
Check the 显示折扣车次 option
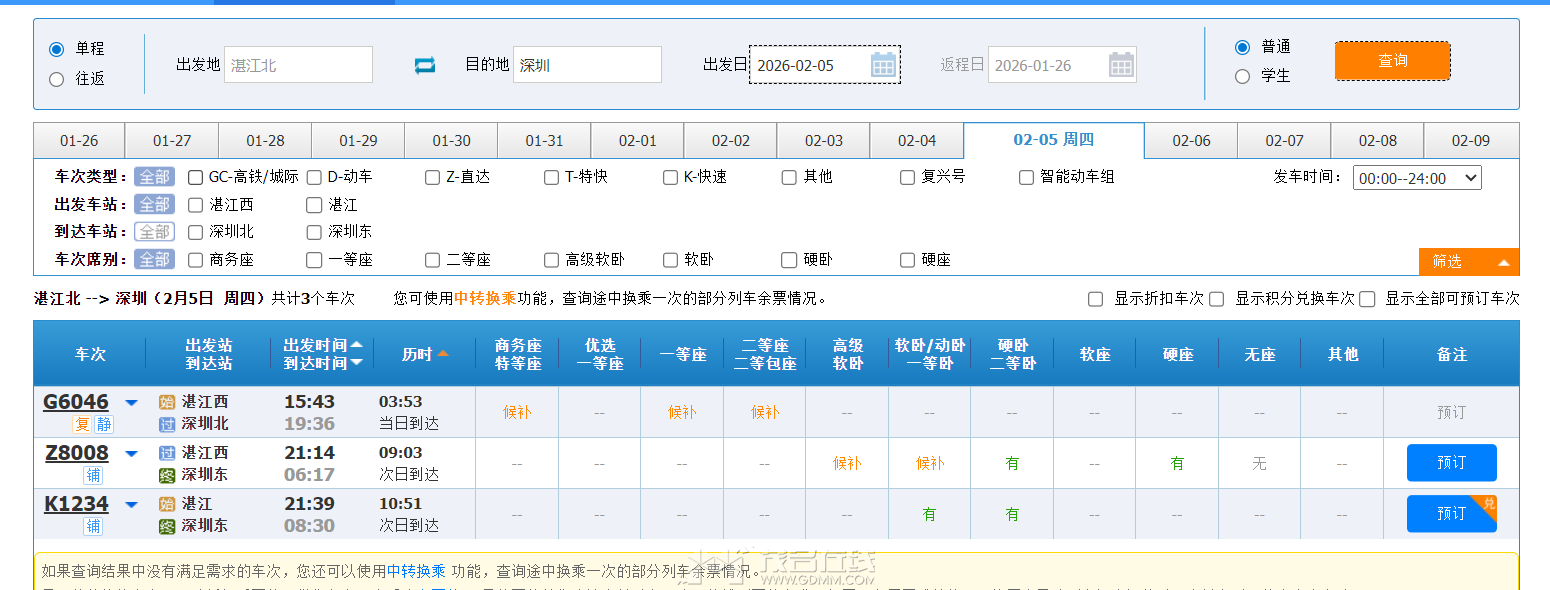pos(1095,298)
